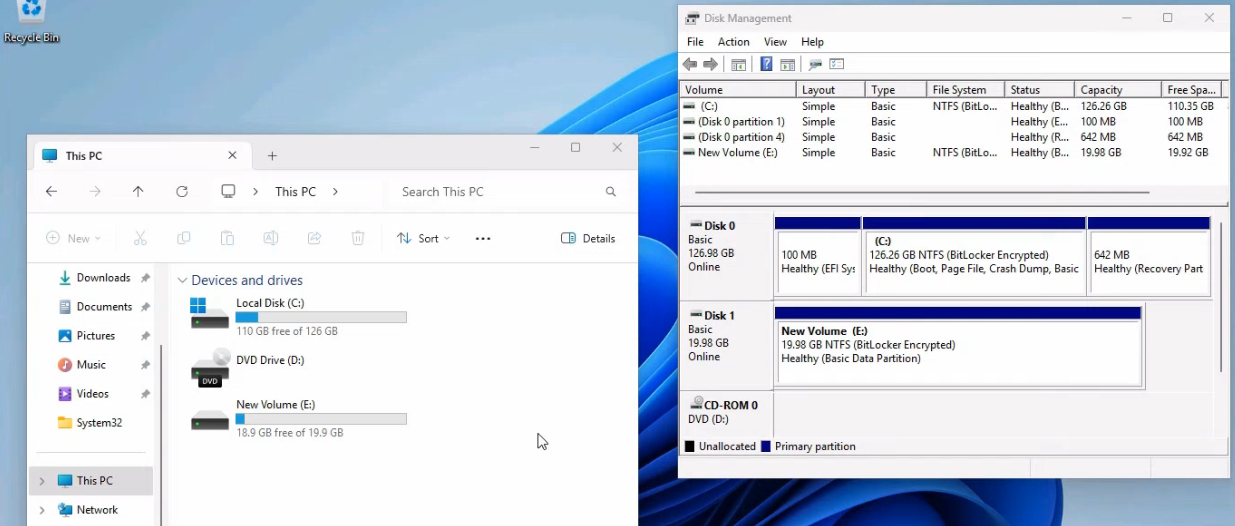Refresh the This PC view
The image size is (1235, 526).
pos(182,191)
